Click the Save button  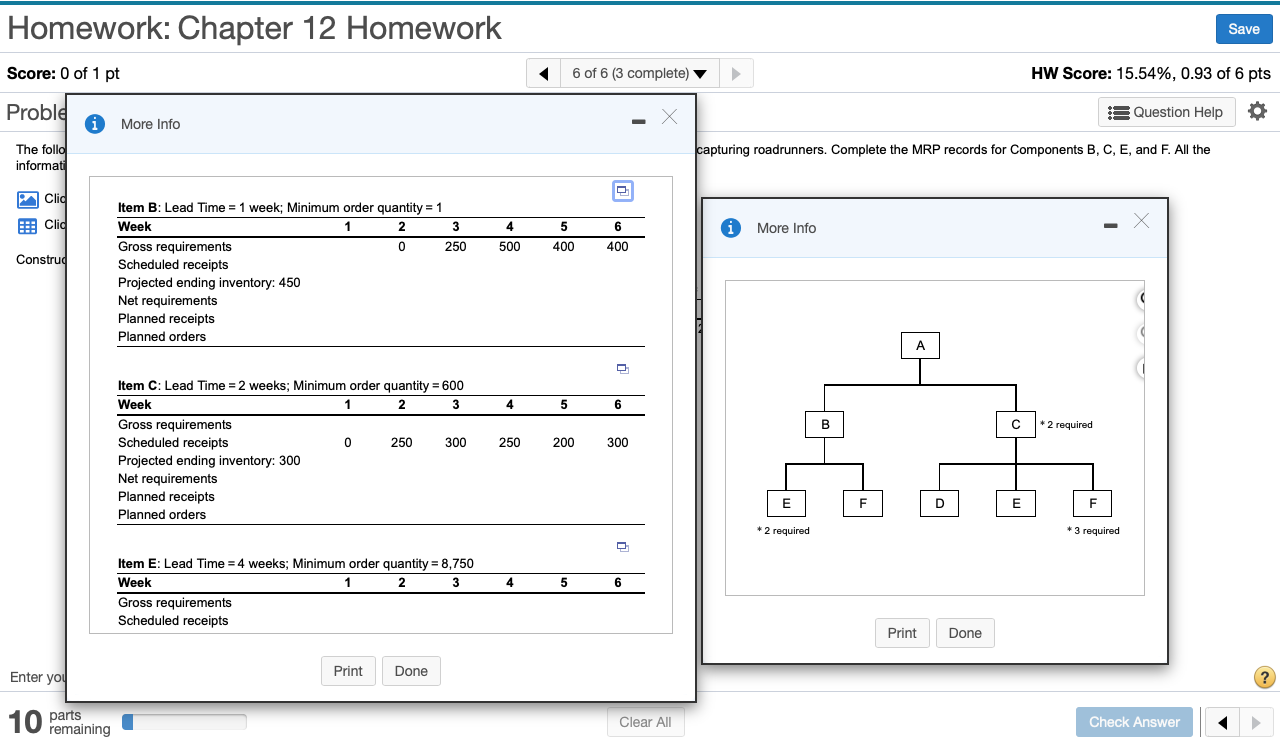click(x=1244, y=29)
